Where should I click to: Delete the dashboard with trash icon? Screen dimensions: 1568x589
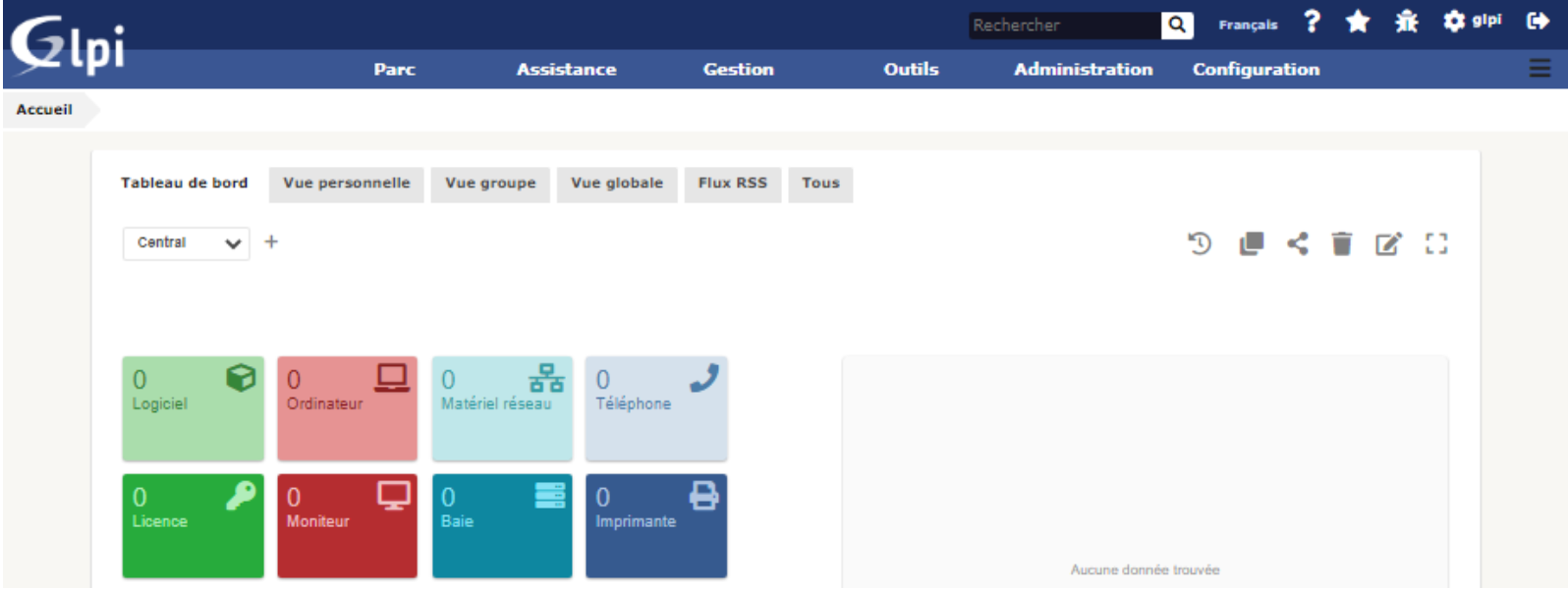point(1341,243)
